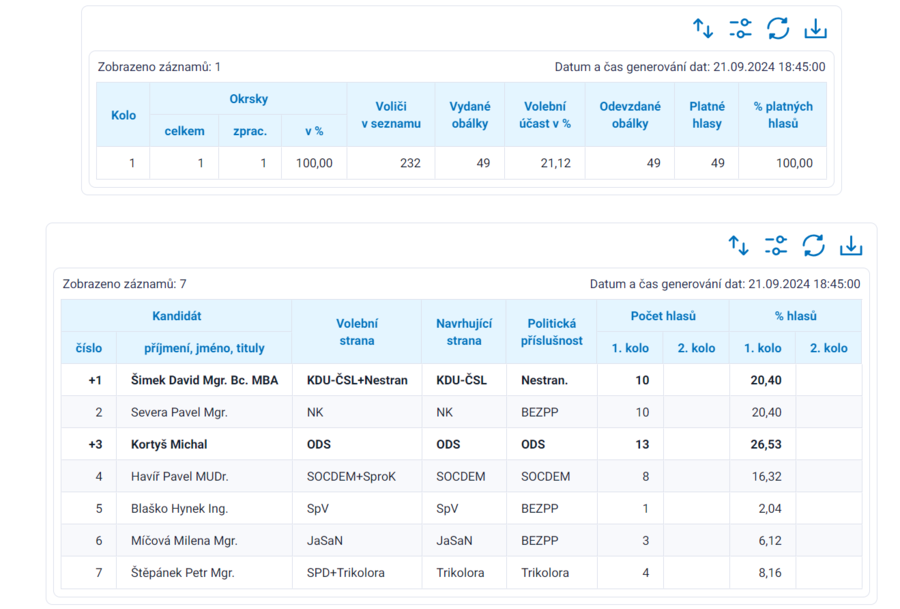Select candidate Míčová Milena Mgr.
Screen dimensions: 900x609
[184, 541]
